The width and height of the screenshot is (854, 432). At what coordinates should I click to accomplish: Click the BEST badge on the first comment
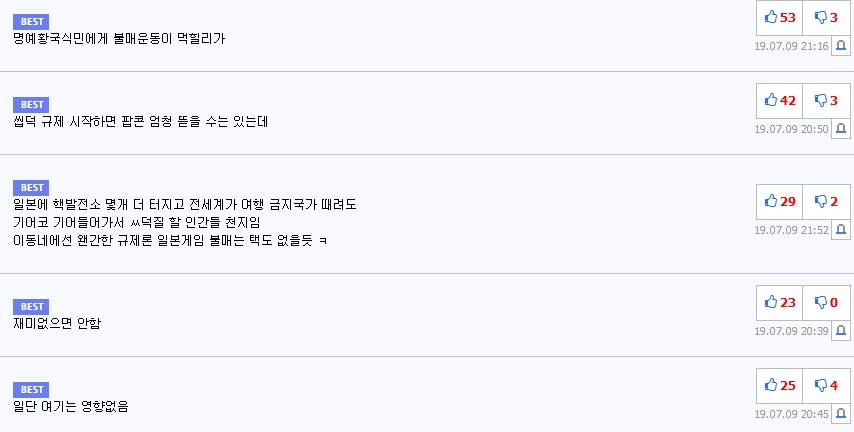click(32, 21)
